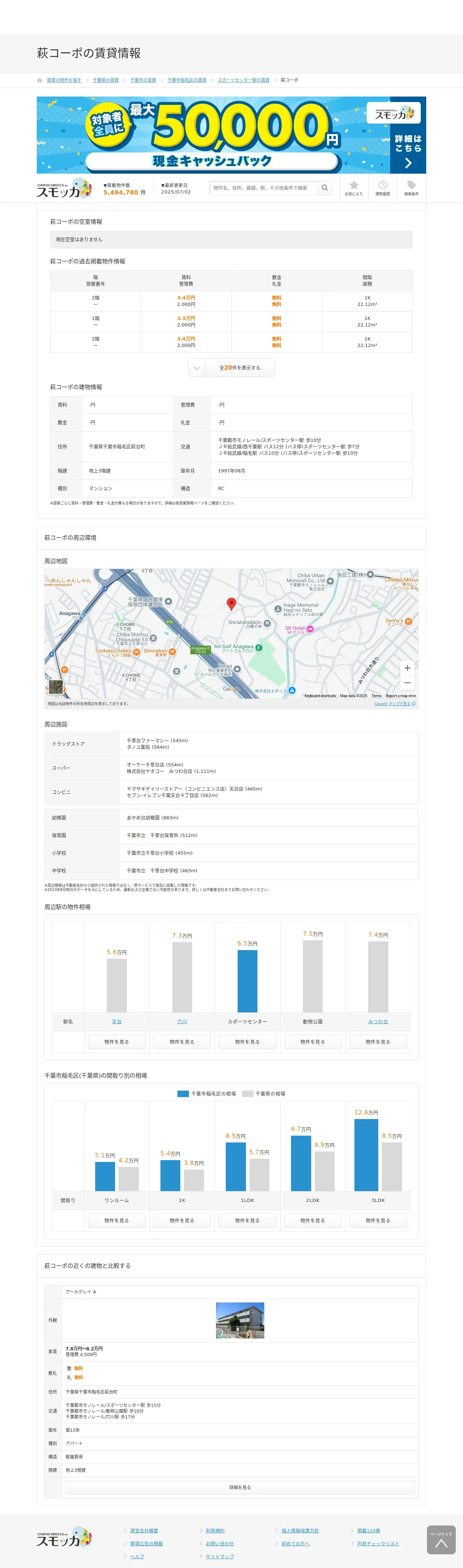This screenshot has height=1568, width=463.
Task: Click the property search input field
Action: coord(264,188)
